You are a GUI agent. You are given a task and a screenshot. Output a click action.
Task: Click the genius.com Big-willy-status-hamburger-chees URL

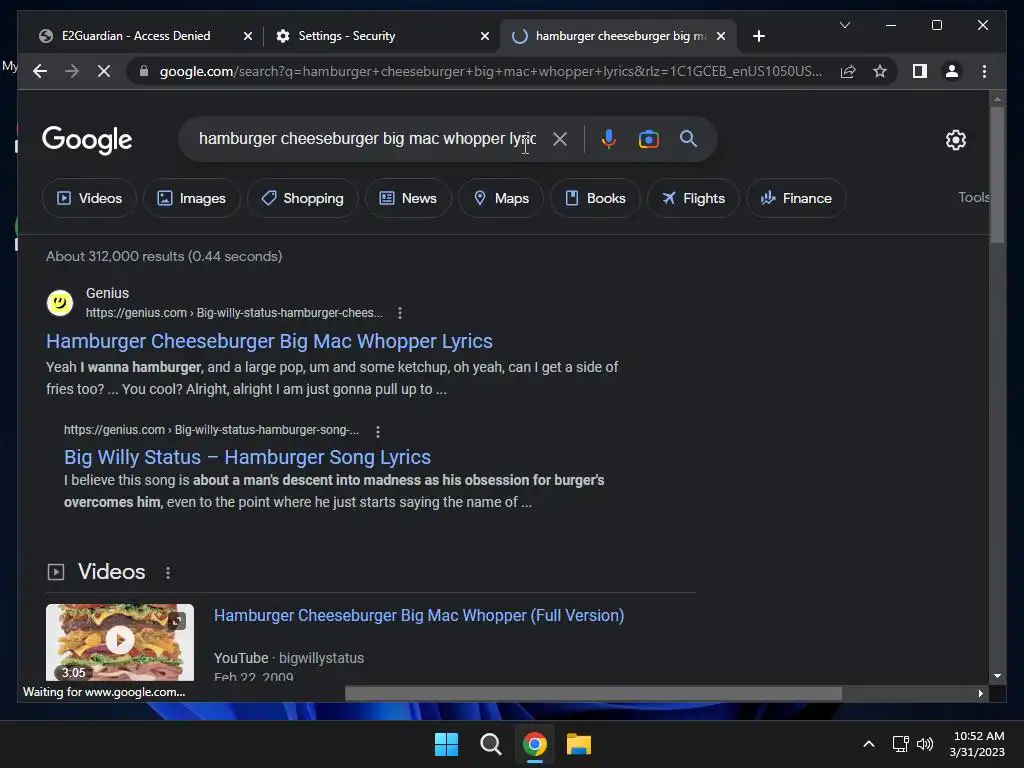coord(234,313)
